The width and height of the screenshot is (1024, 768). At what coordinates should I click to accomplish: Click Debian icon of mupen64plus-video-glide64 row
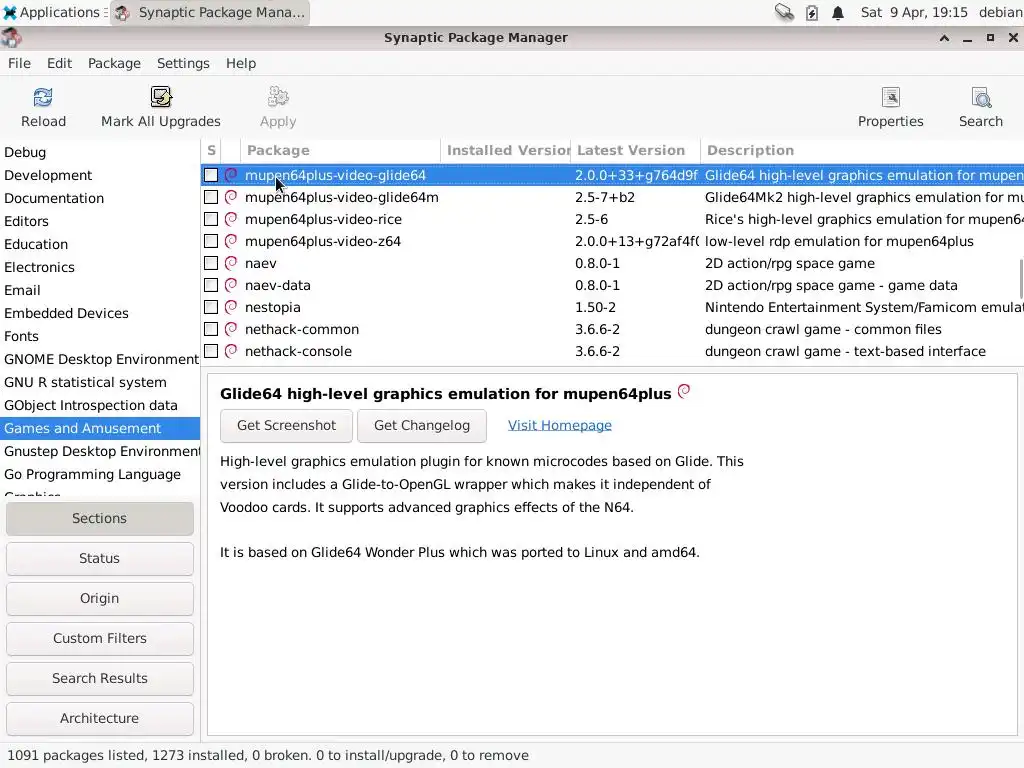[x=231, y=175]
